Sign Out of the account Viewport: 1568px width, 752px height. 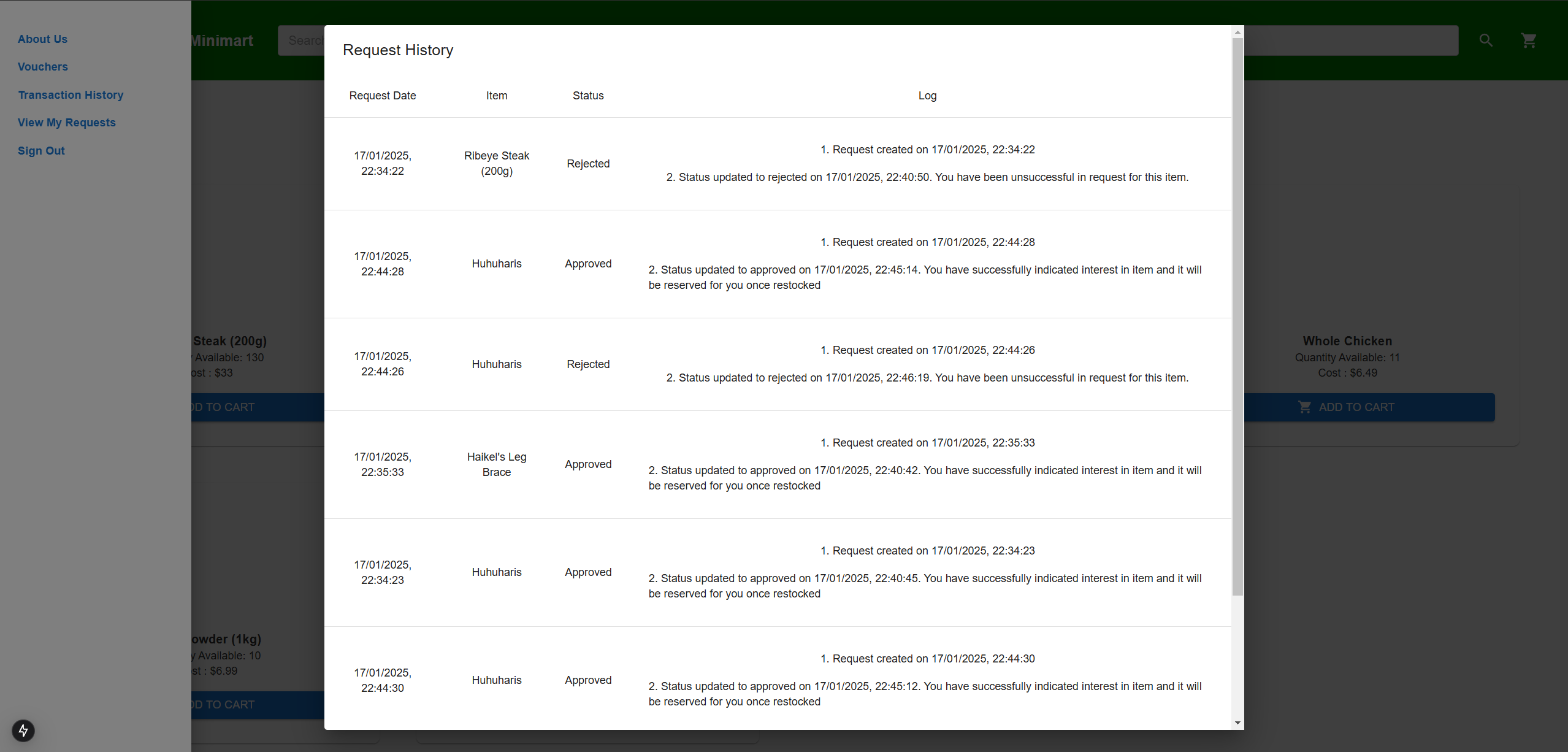41,151
